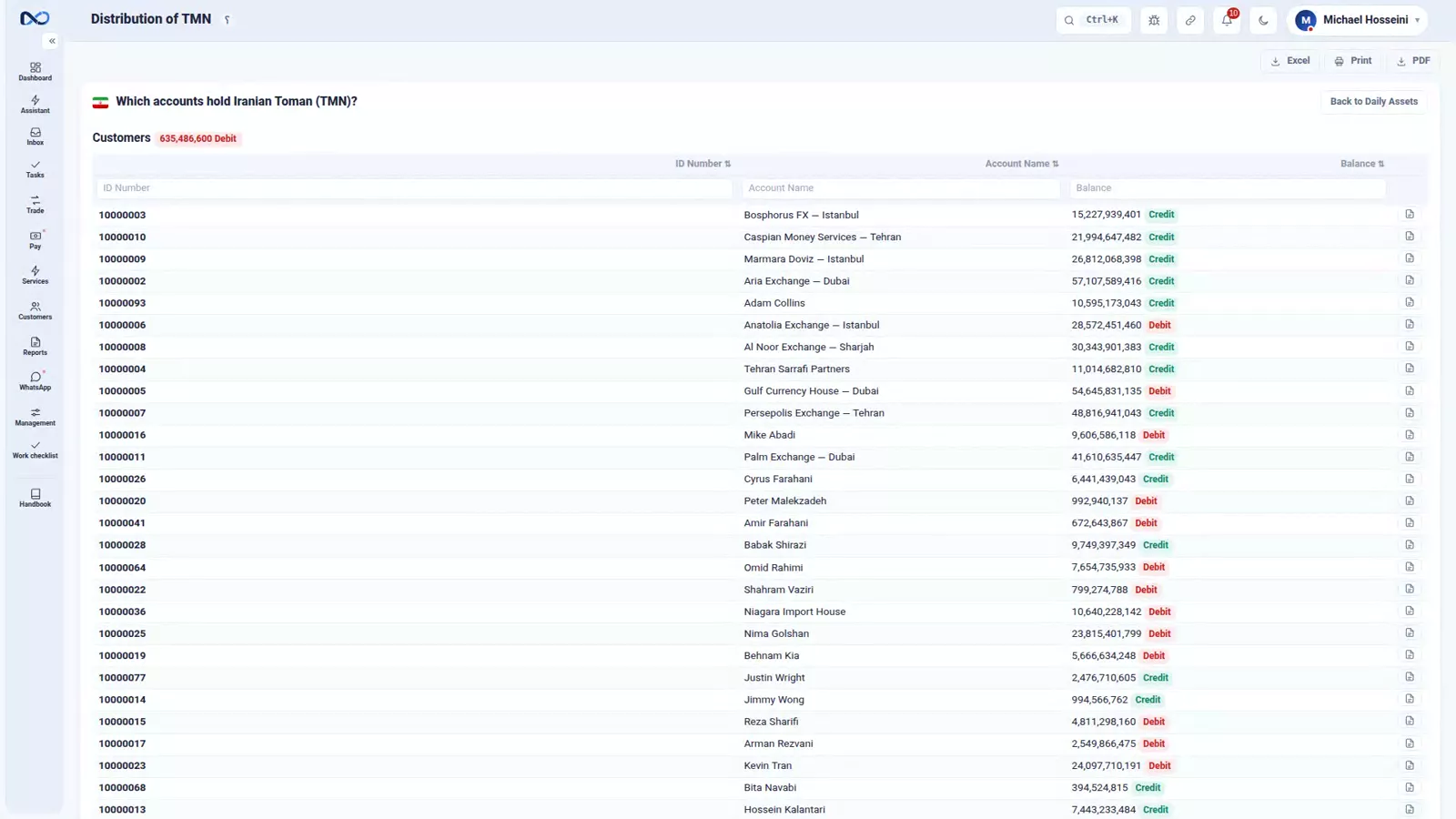Screen dimensions: 1456x819
Task: Click Back to Daily Assets
Action: pyautogui.click(x=1373, y=101)
